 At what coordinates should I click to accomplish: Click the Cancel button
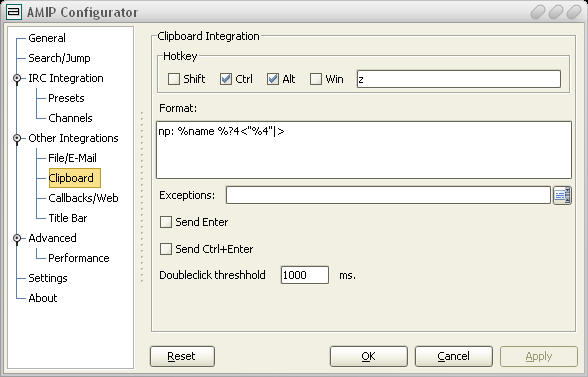(x=454, y=356)
